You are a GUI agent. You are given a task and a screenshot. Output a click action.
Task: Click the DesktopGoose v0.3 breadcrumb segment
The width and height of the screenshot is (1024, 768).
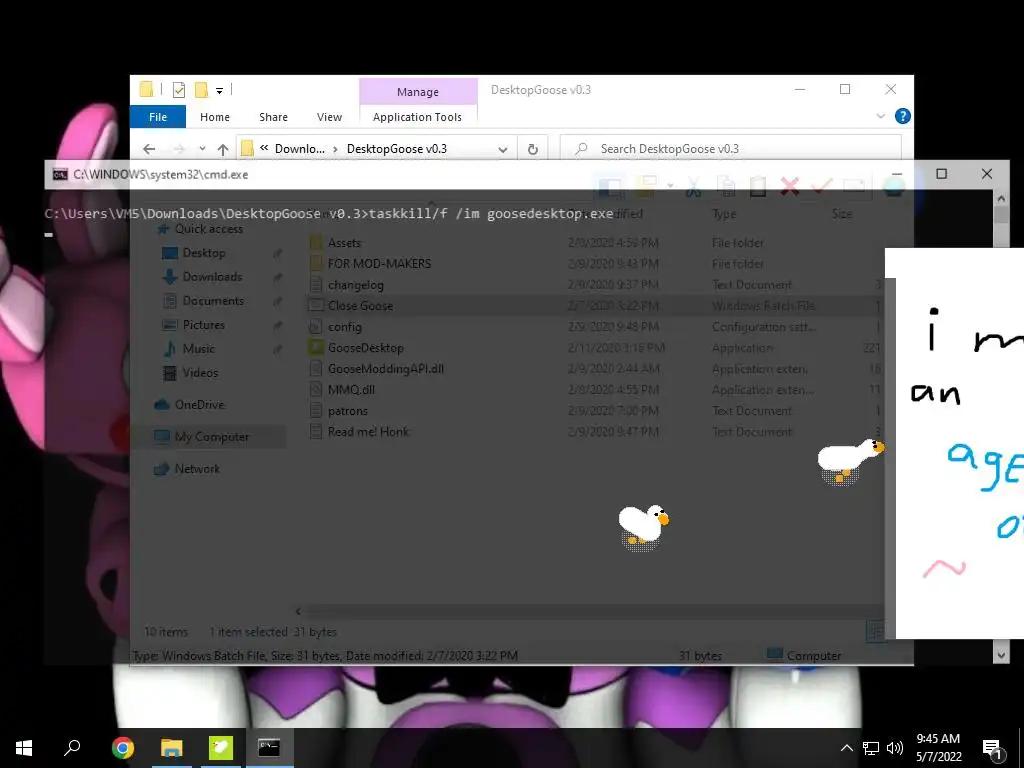tap(396, 149)
